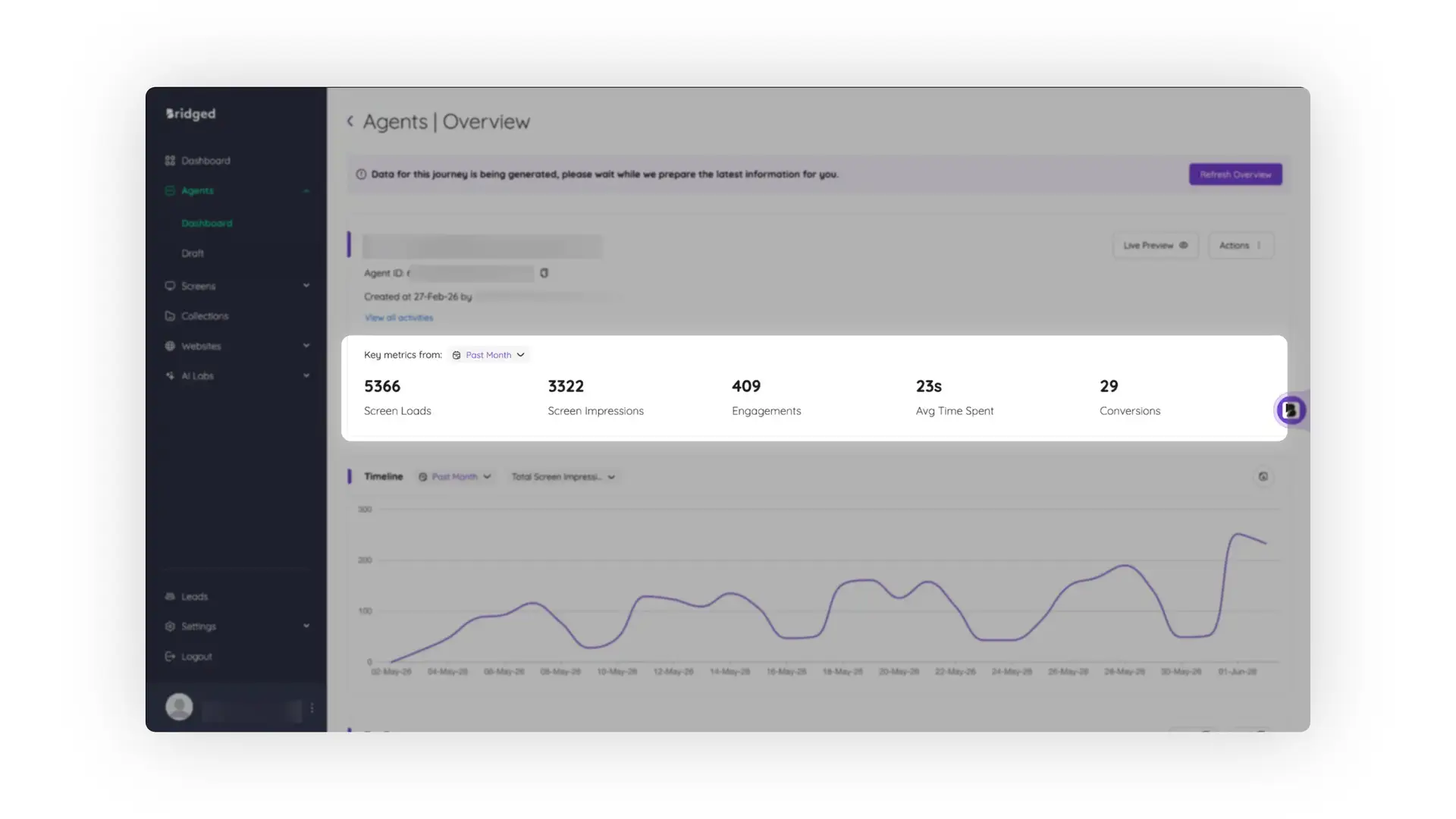Copy the Agent ID with the copy icon
This screenshot has height=819, width=1456.
pyautogui.click(x=544, y=273)
